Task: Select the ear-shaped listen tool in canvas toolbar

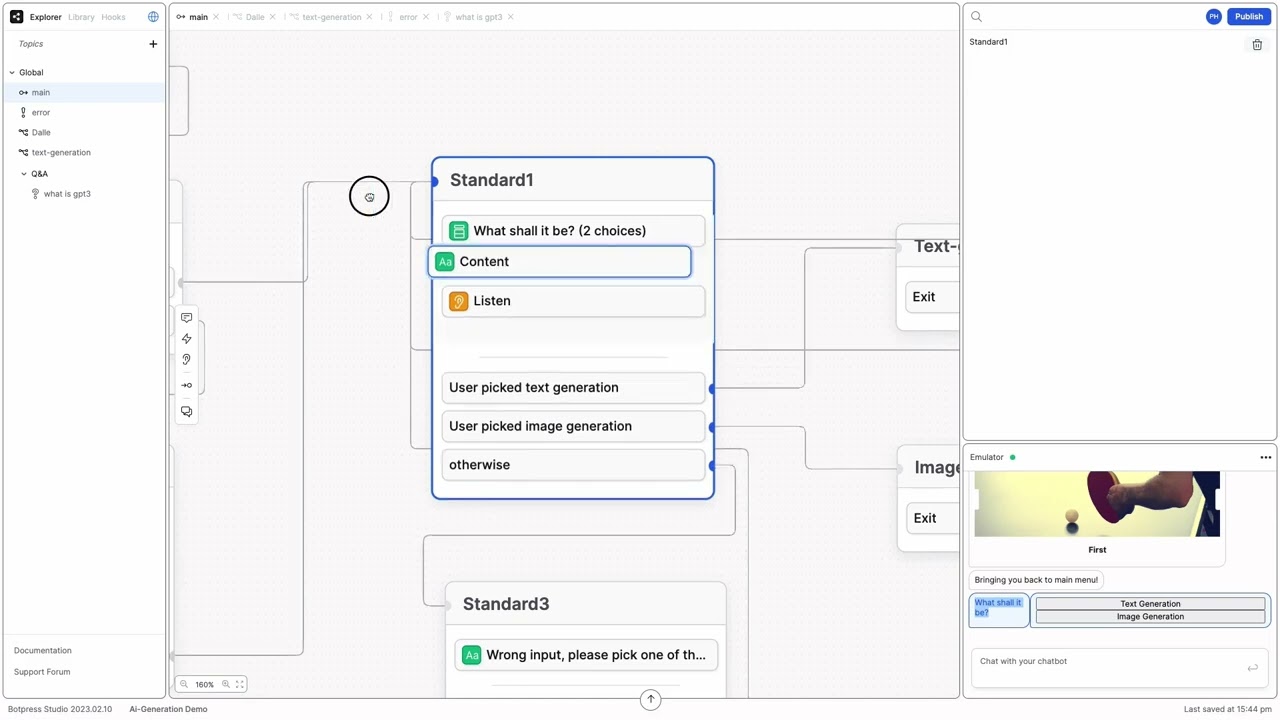Action: point(186,360)
